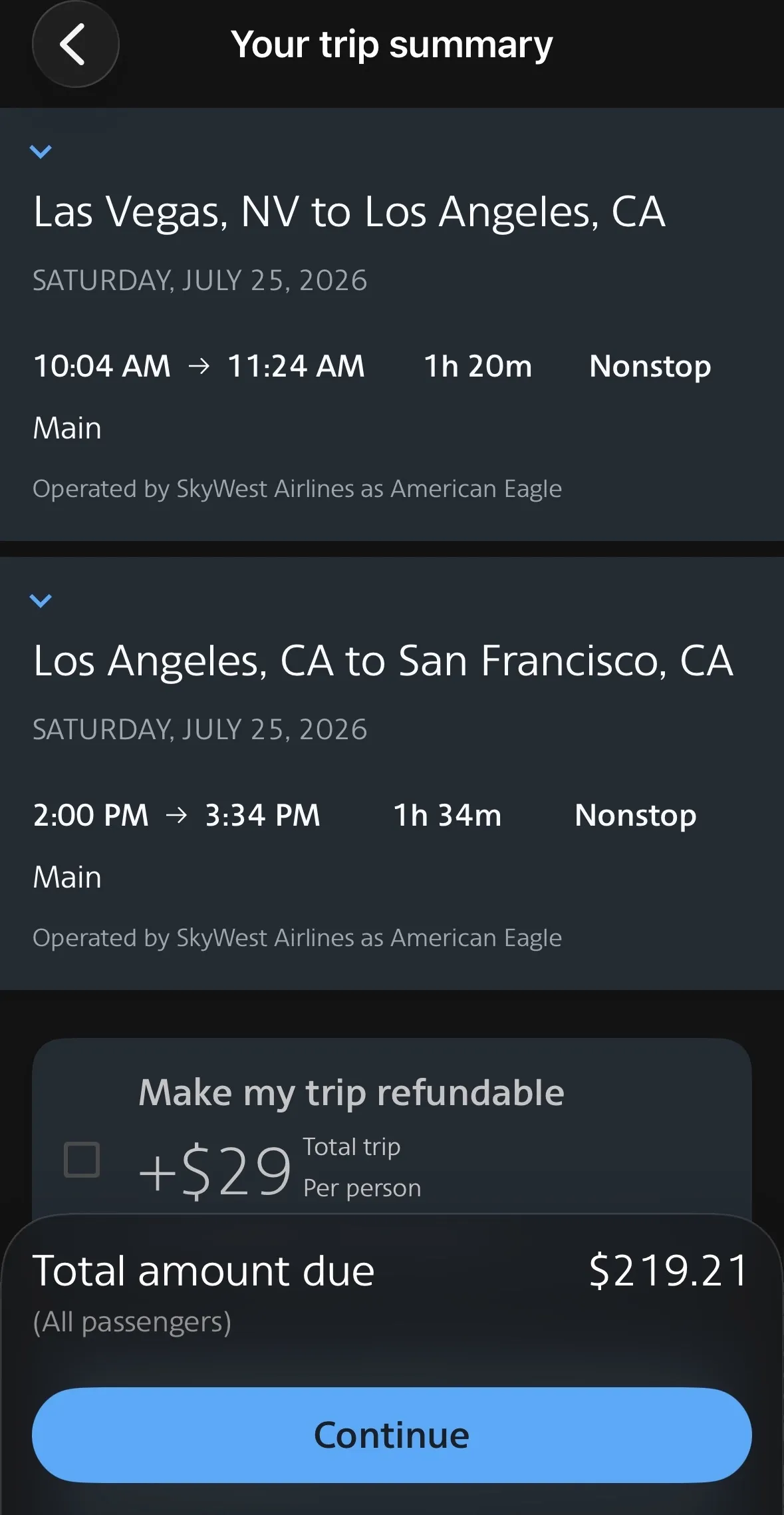Select the Las Vegas, NV to Los Angeles heading
784x1515 pixels.
pyautogui.click(x=349, y=212)
